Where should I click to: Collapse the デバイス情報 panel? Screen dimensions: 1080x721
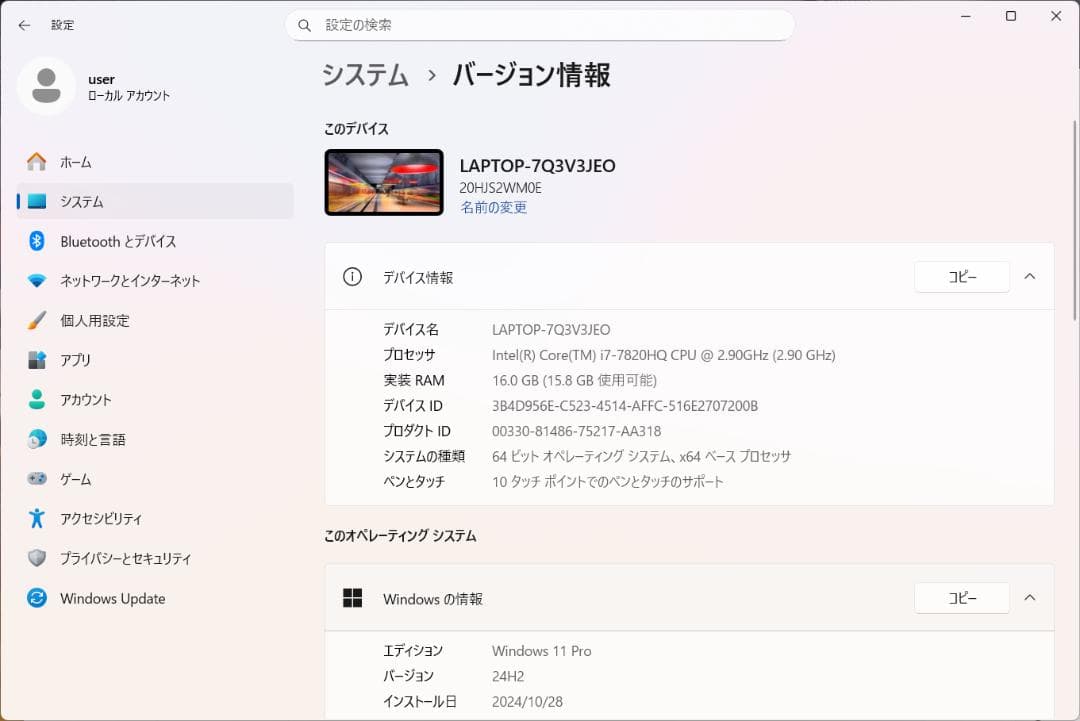(1030, 277)
